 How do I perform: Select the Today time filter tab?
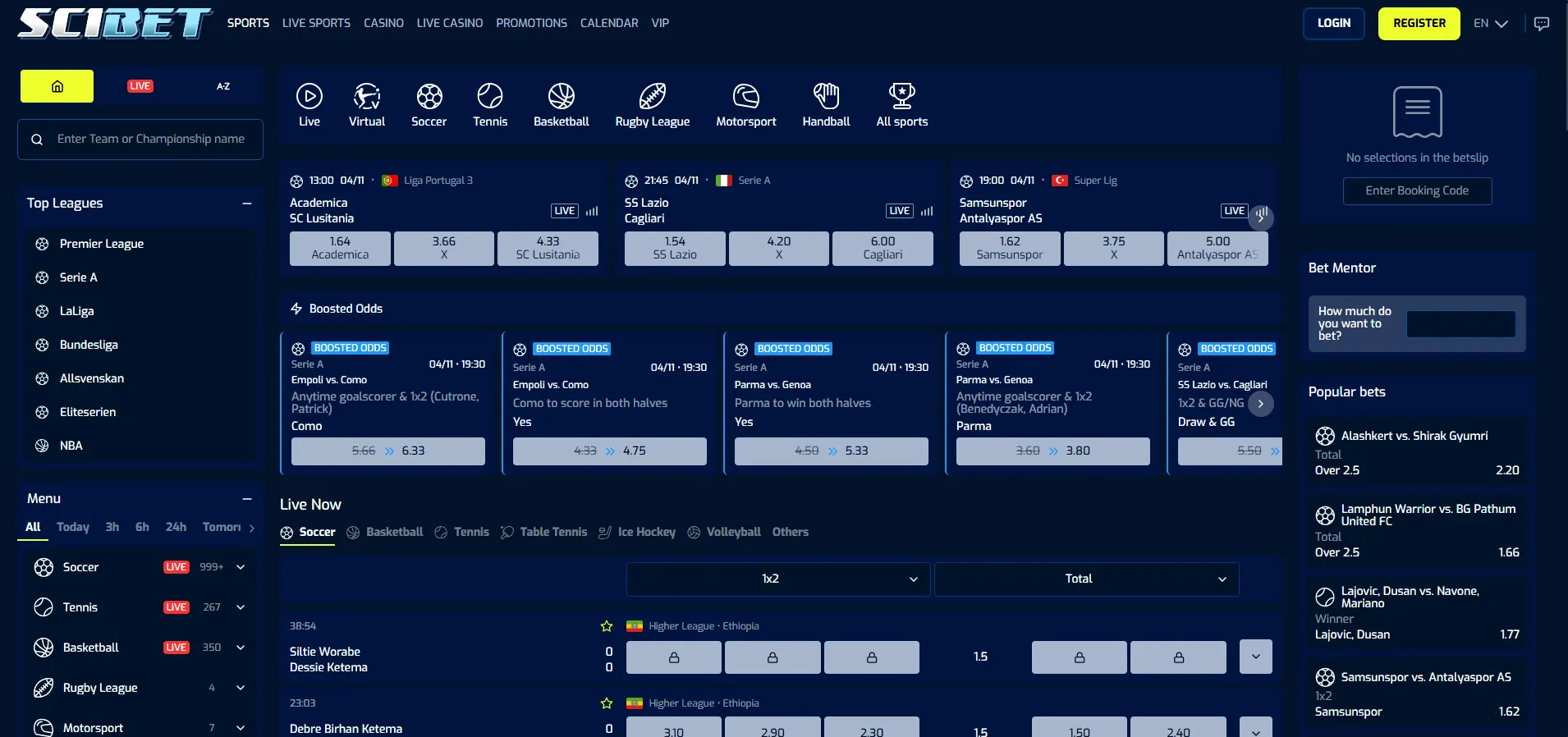(x=73, y=527)
